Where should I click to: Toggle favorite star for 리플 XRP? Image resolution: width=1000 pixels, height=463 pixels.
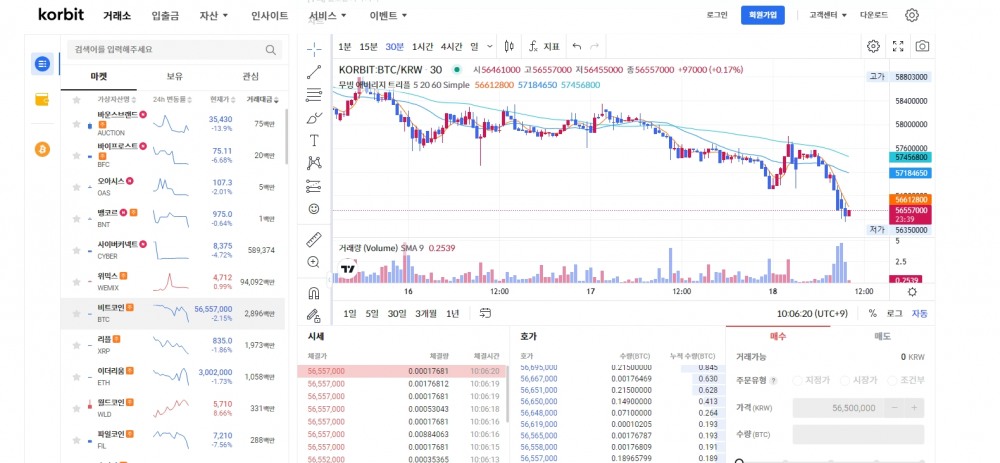click(76, 344)
